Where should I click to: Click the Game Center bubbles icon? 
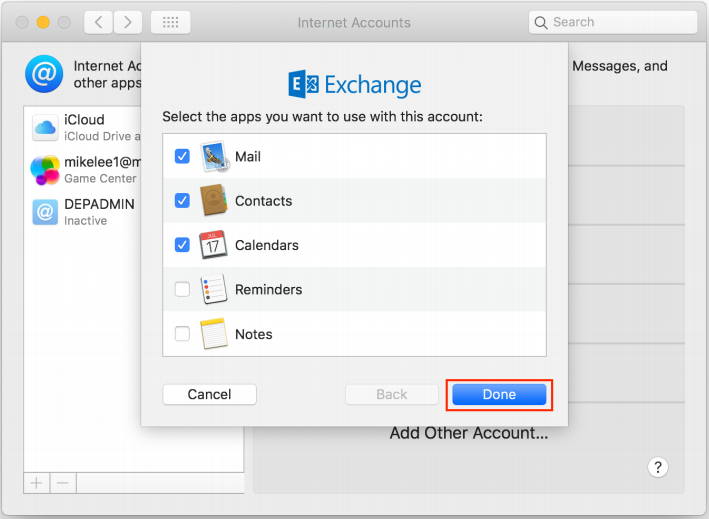45,170
